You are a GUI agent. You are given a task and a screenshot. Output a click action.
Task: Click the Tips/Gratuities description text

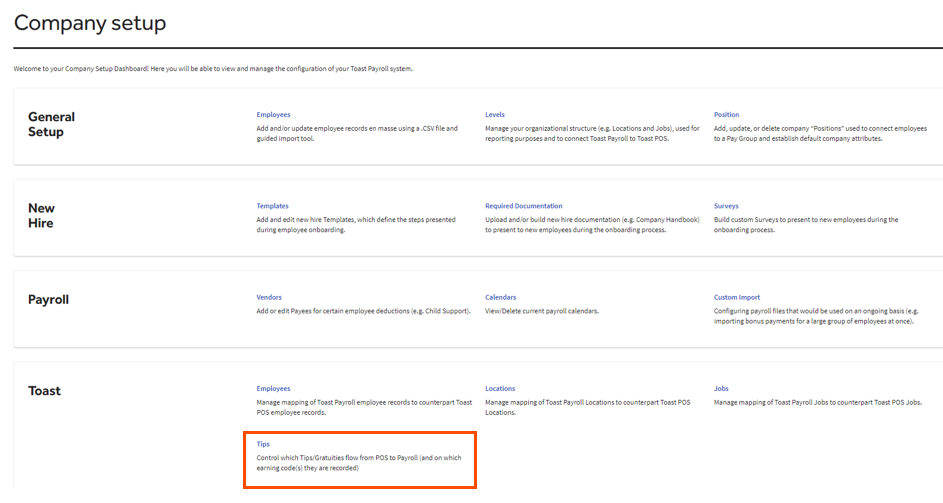[x=357, y=462]
